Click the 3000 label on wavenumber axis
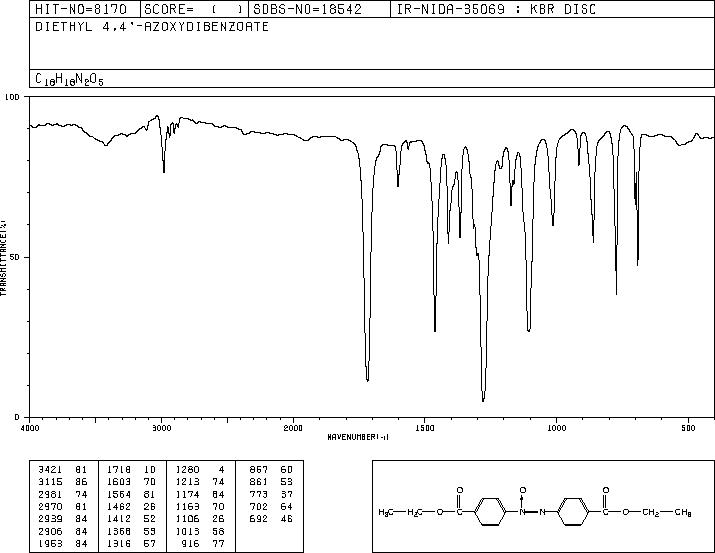 point(161,428)
